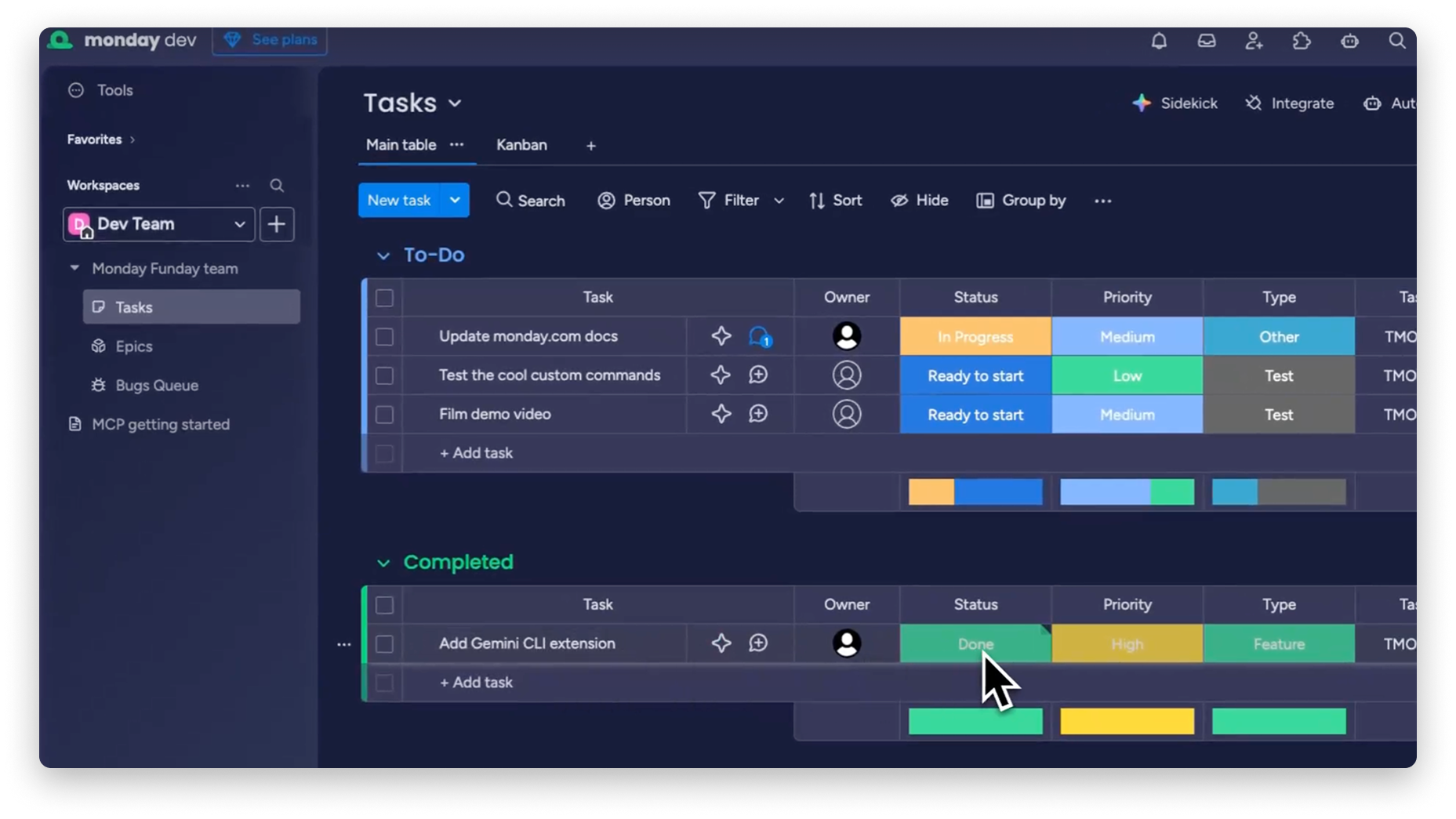1456x819 pixels.
Task: Open Main table tab options menu
Action: click(458, 145)
